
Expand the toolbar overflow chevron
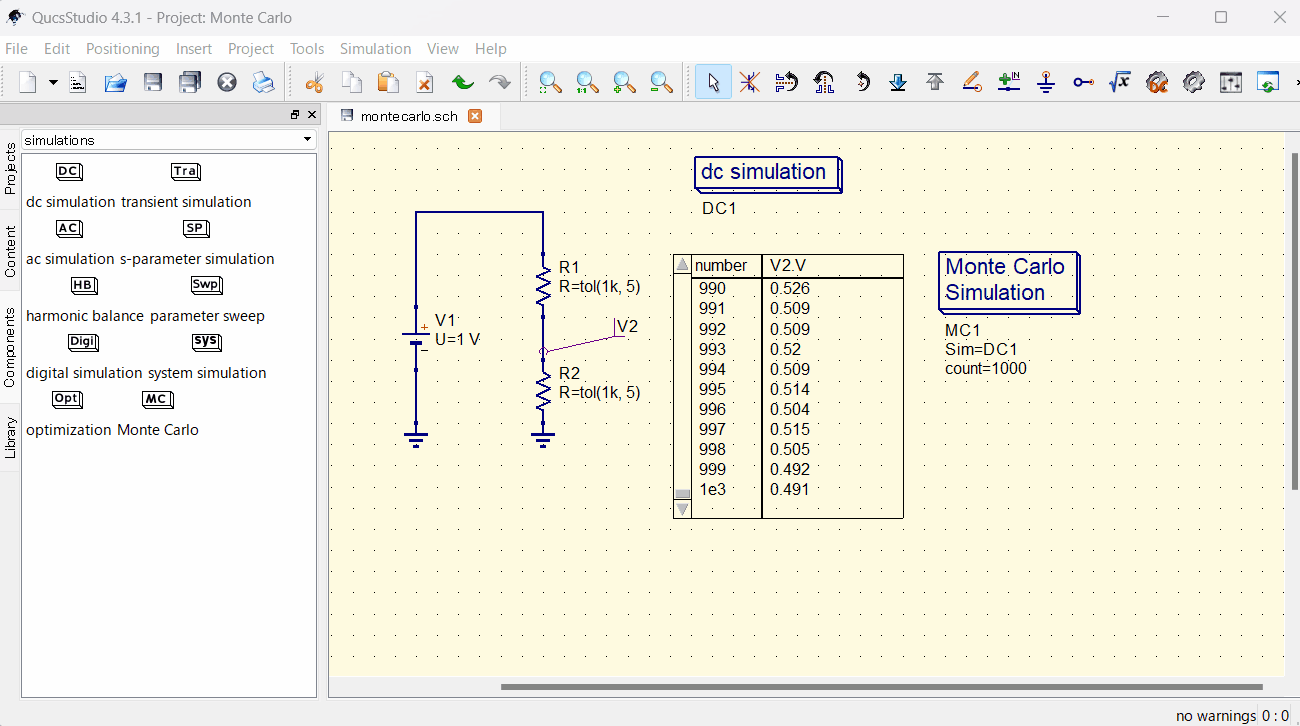(1293, 82)
